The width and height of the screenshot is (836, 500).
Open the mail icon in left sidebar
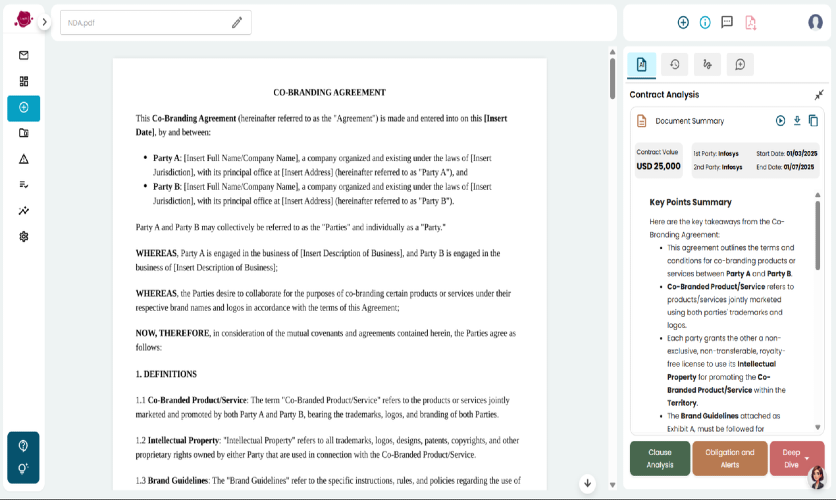coord(23,55)
